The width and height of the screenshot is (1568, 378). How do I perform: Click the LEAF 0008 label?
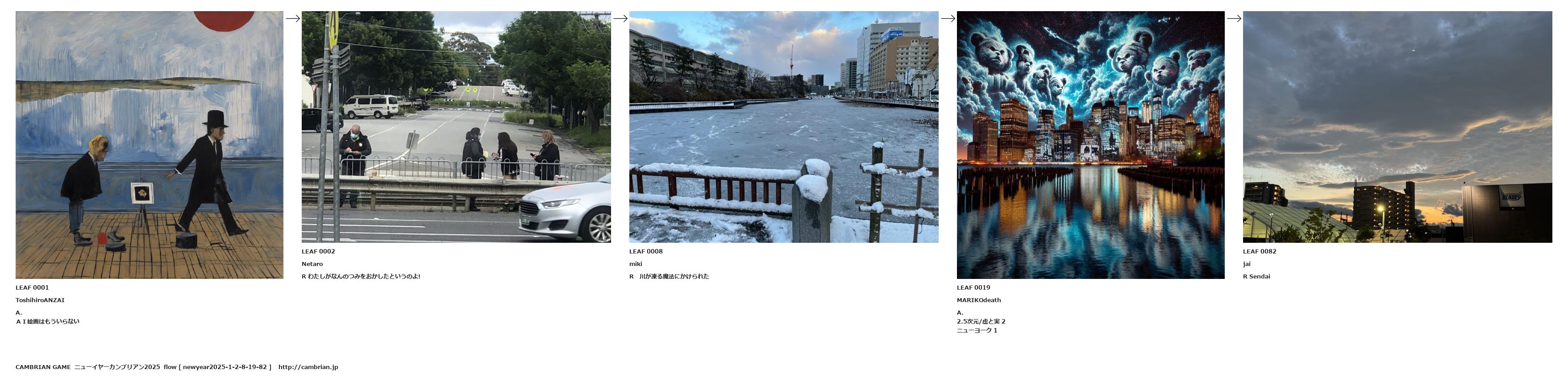click(x=646, y=251)
